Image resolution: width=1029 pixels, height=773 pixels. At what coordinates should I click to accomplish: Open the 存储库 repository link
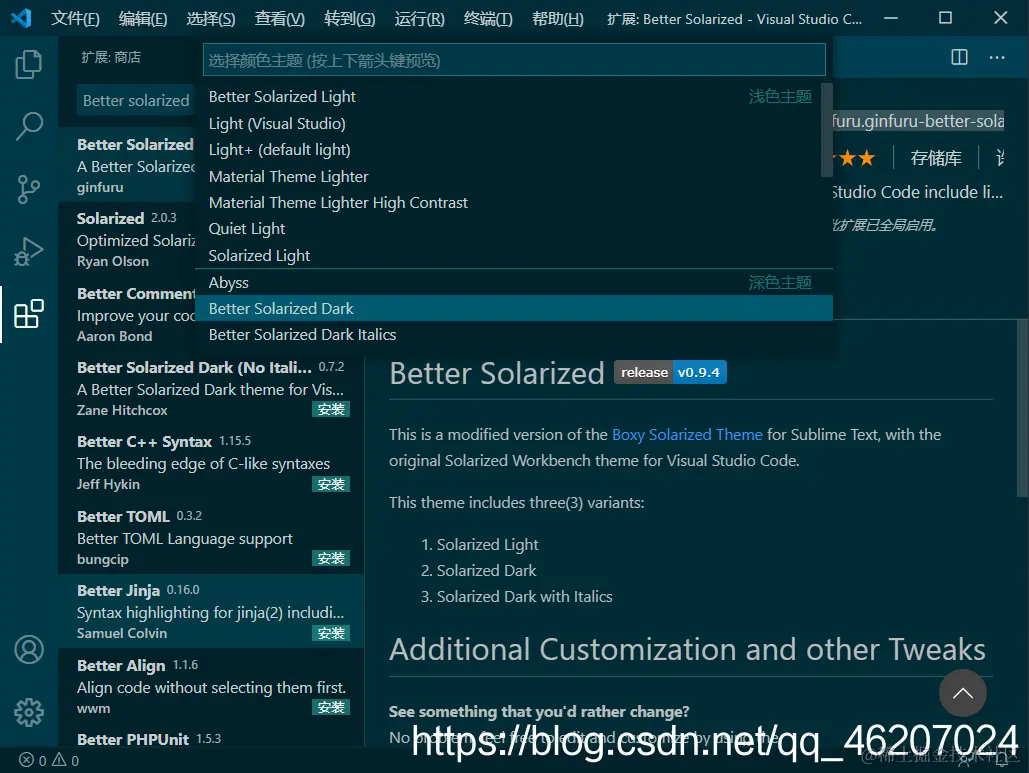point(936,158)
